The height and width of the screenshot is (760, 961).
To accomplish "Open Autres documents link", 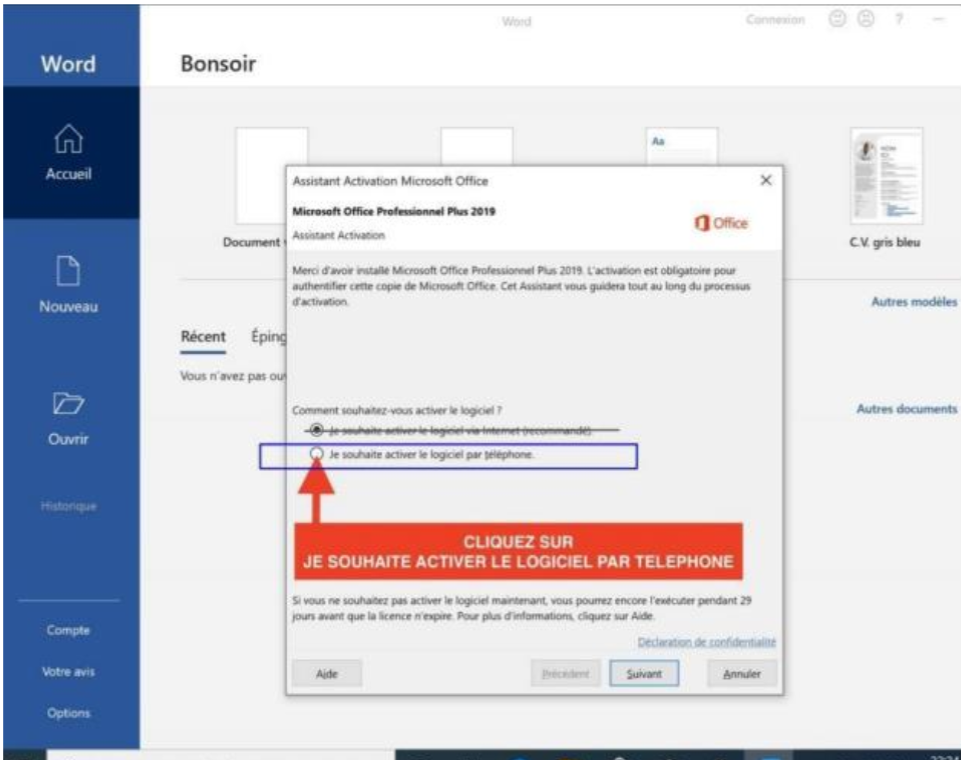I will [x=906, y=409].
